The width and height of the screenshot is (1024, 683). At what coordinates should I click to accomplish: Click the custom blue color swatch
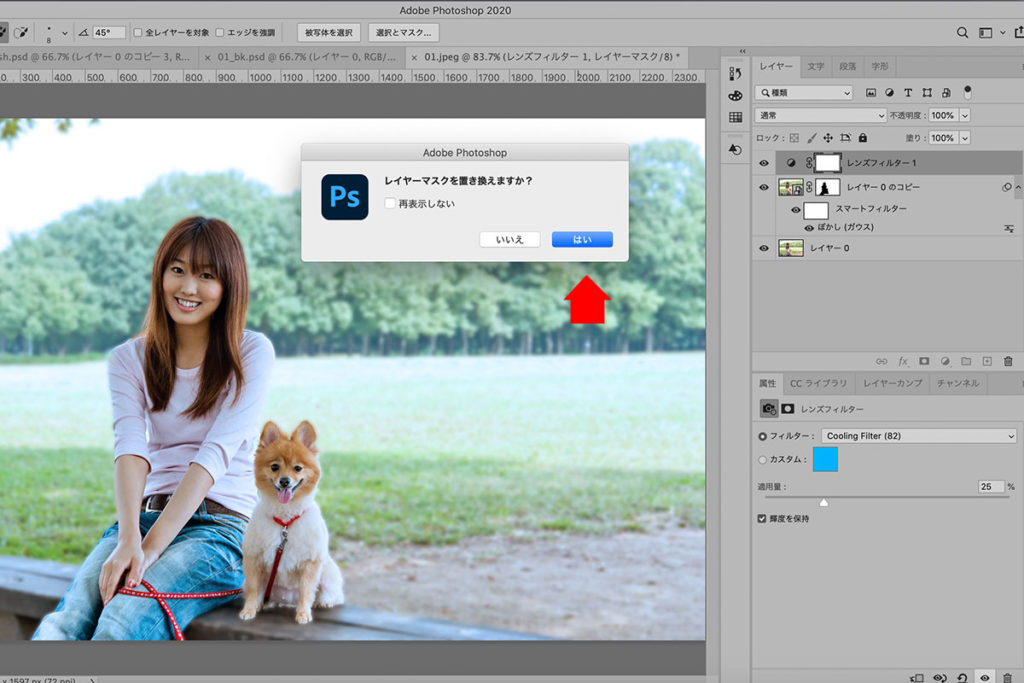[x=825, y=459]
